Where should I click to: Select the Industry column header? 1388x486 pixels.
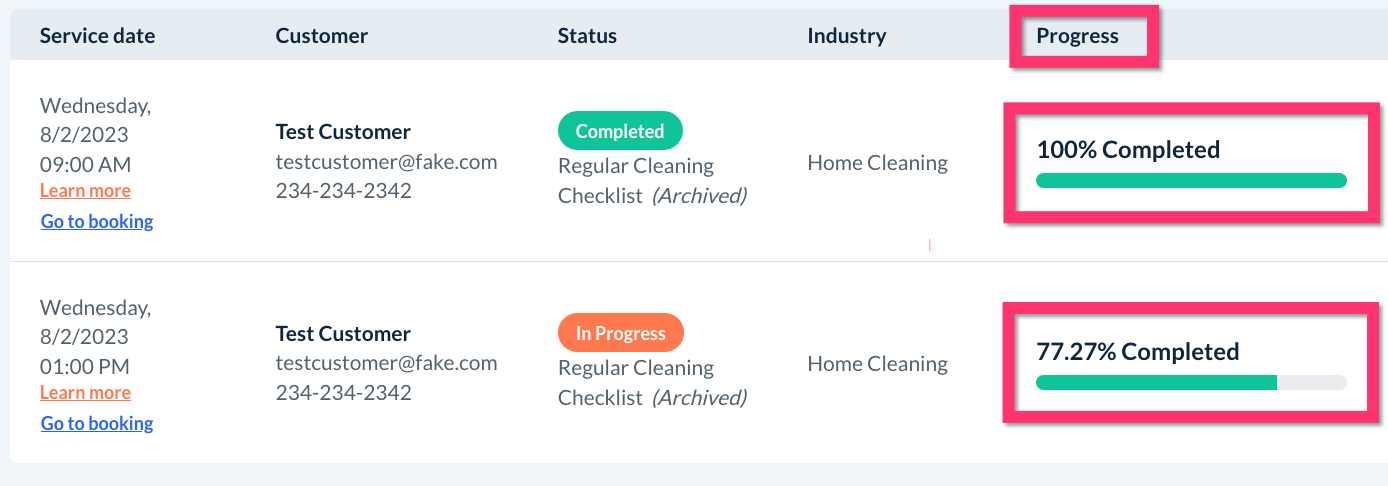[846, 36]
